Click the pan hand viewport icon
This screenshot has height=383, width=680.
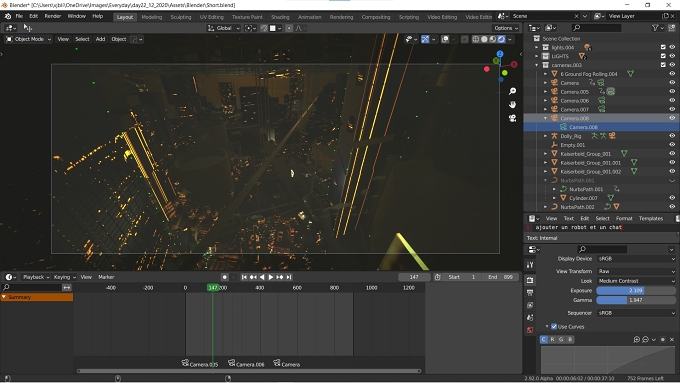512,105
